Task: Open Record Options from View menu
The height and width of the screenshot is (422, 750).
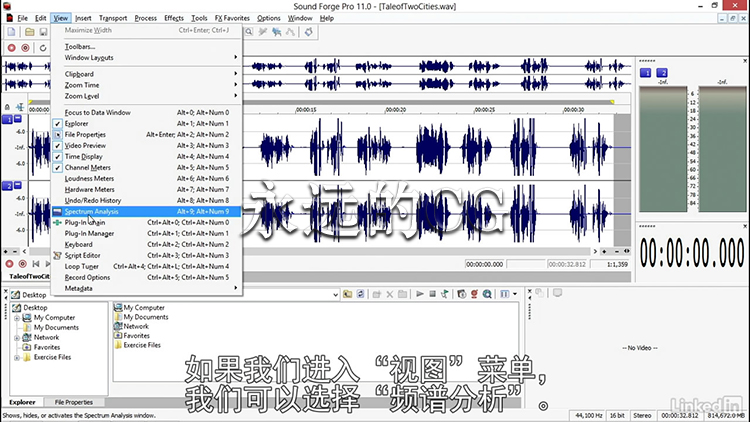Action: [x=146, y=278]
